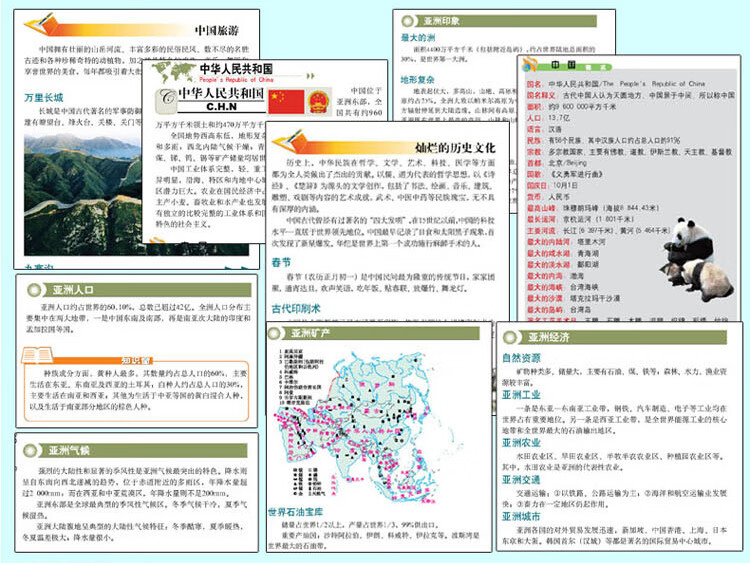Screen dimensions: 750x563
Task: Click the 最大的内海 label
Action: (x=545, y=276)
